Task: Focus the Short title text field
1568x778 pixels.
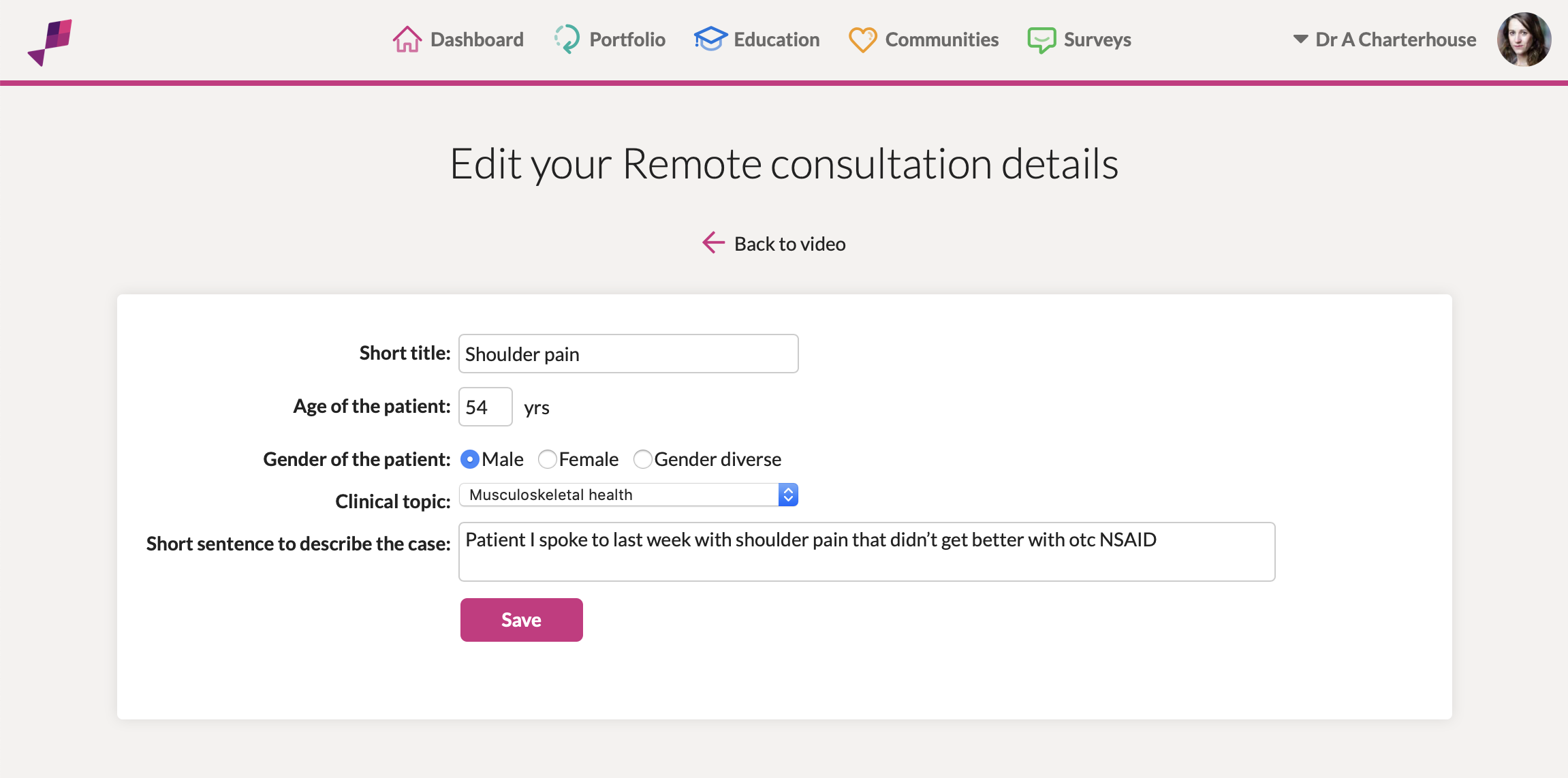Action: coord(628,354)
